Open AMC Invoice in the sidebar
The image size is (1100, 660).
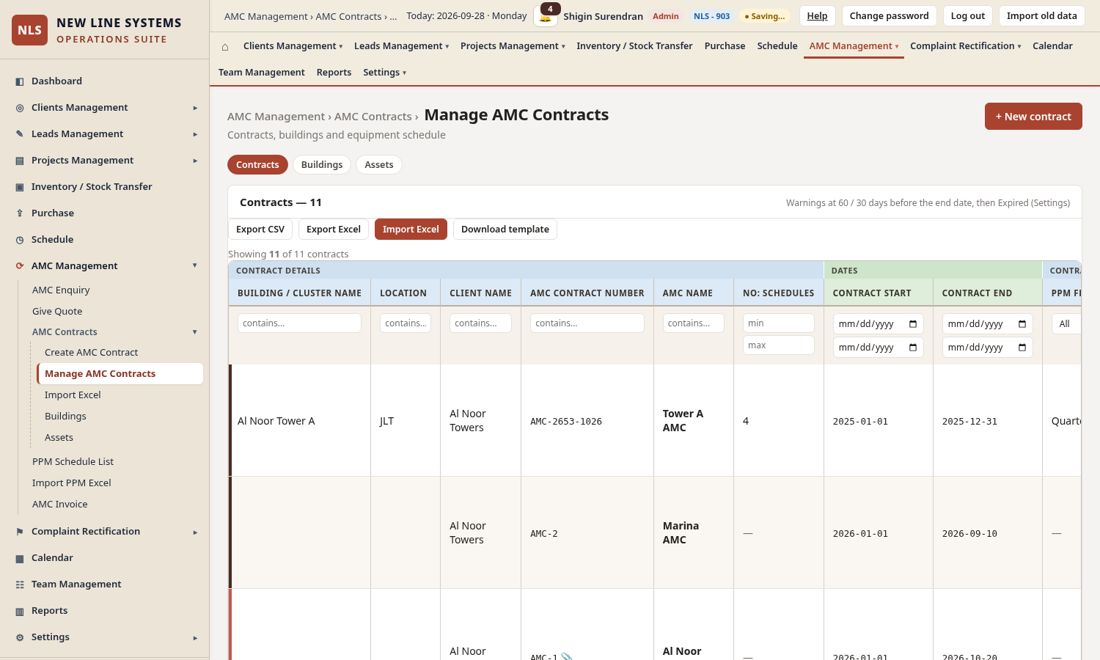60,504
